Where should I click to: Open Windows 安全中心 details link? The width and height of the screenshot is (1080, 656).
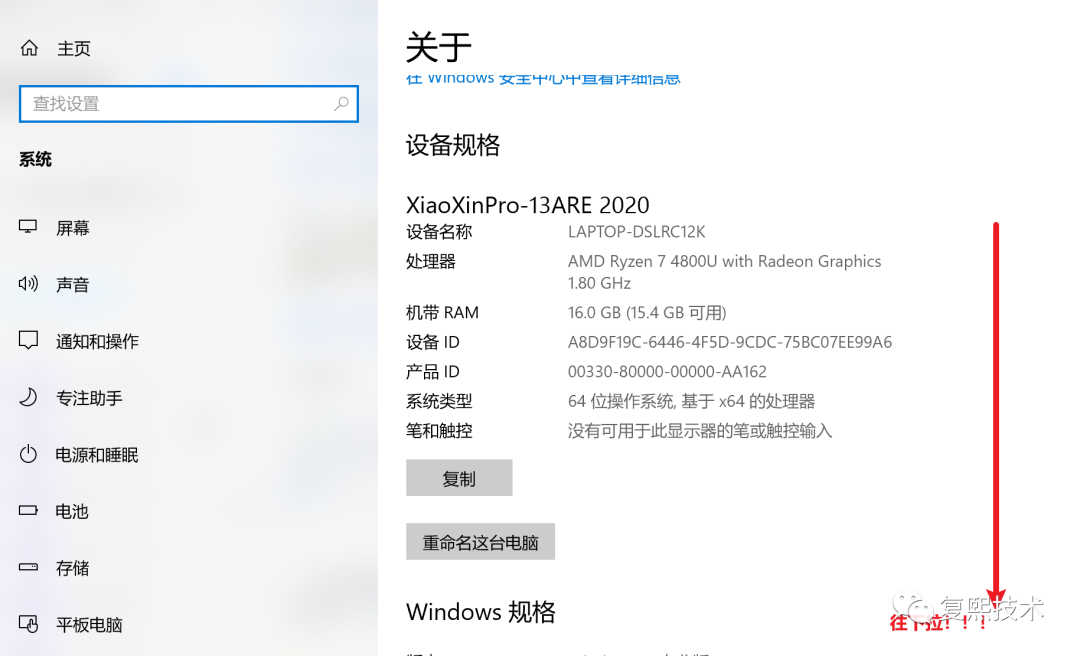point(543,79)
